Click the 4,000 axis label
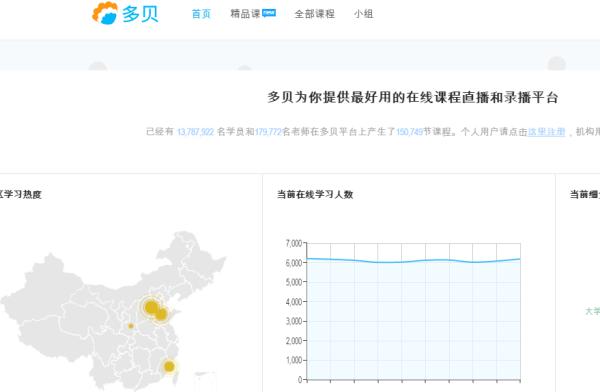The height and width of the screenshot is (392, 600). pos(294,302)
